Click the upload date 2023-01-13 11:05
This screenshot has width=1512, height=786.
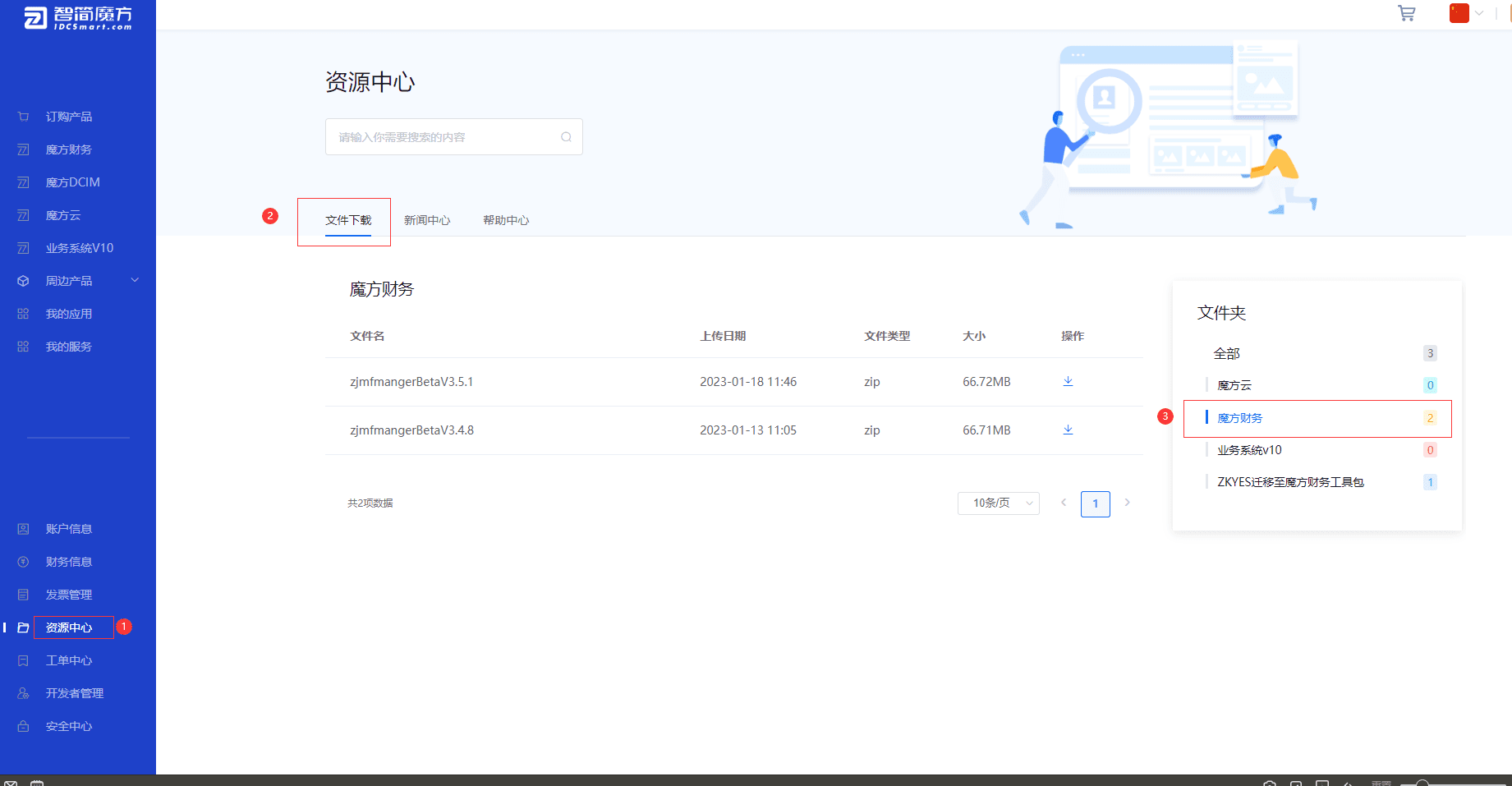pos(748,430)
